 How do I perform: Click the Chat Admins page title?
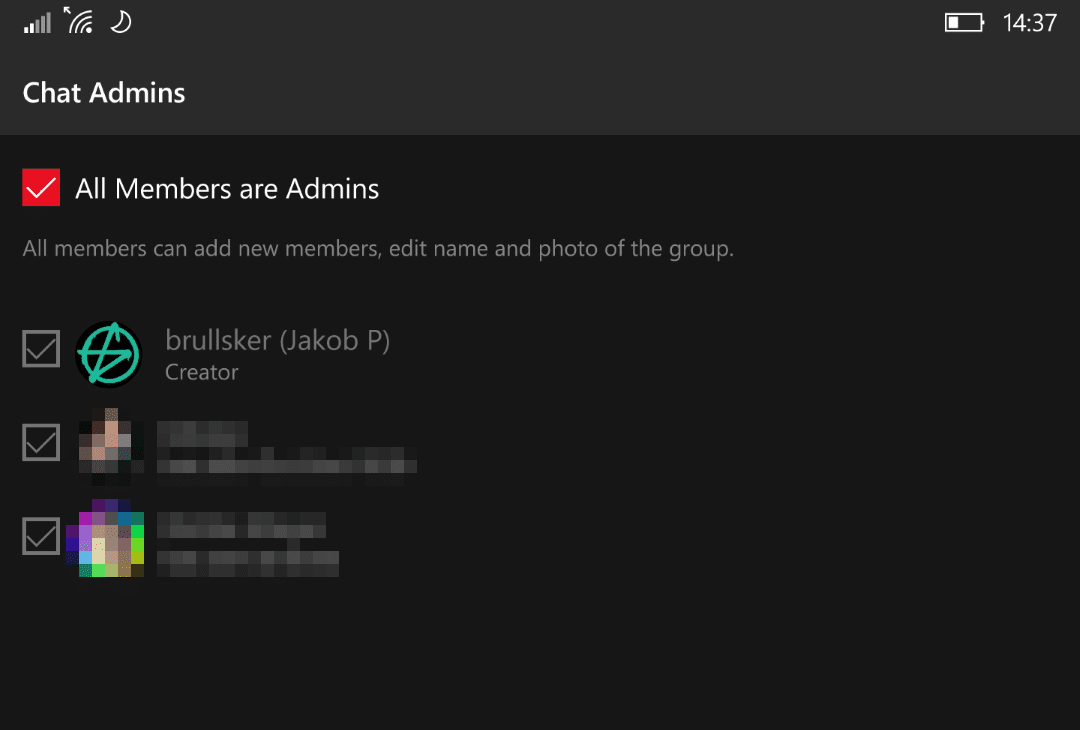[x=104, y=93]
